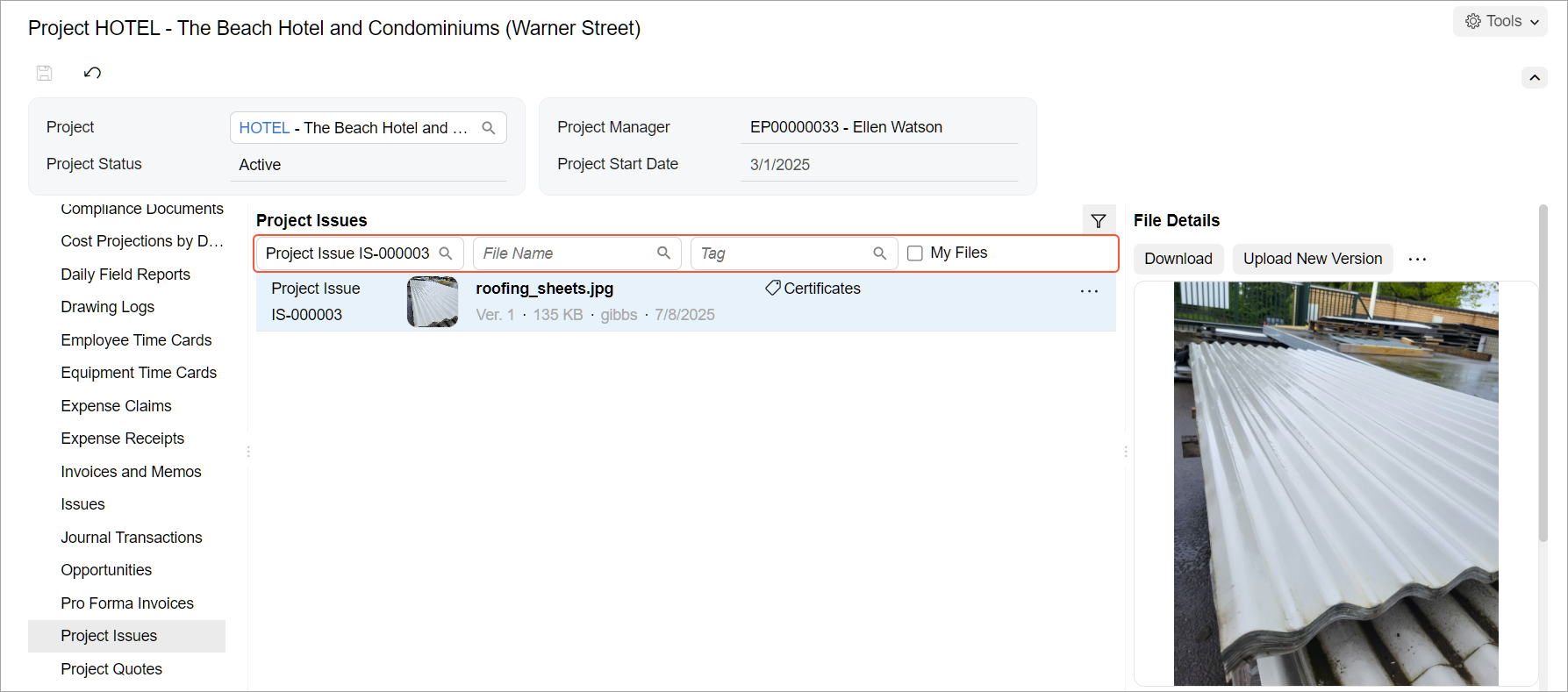1568x692 pixels.
Task: Open Daily Field Reports in sidebar
Action: [x=125, y=275]
